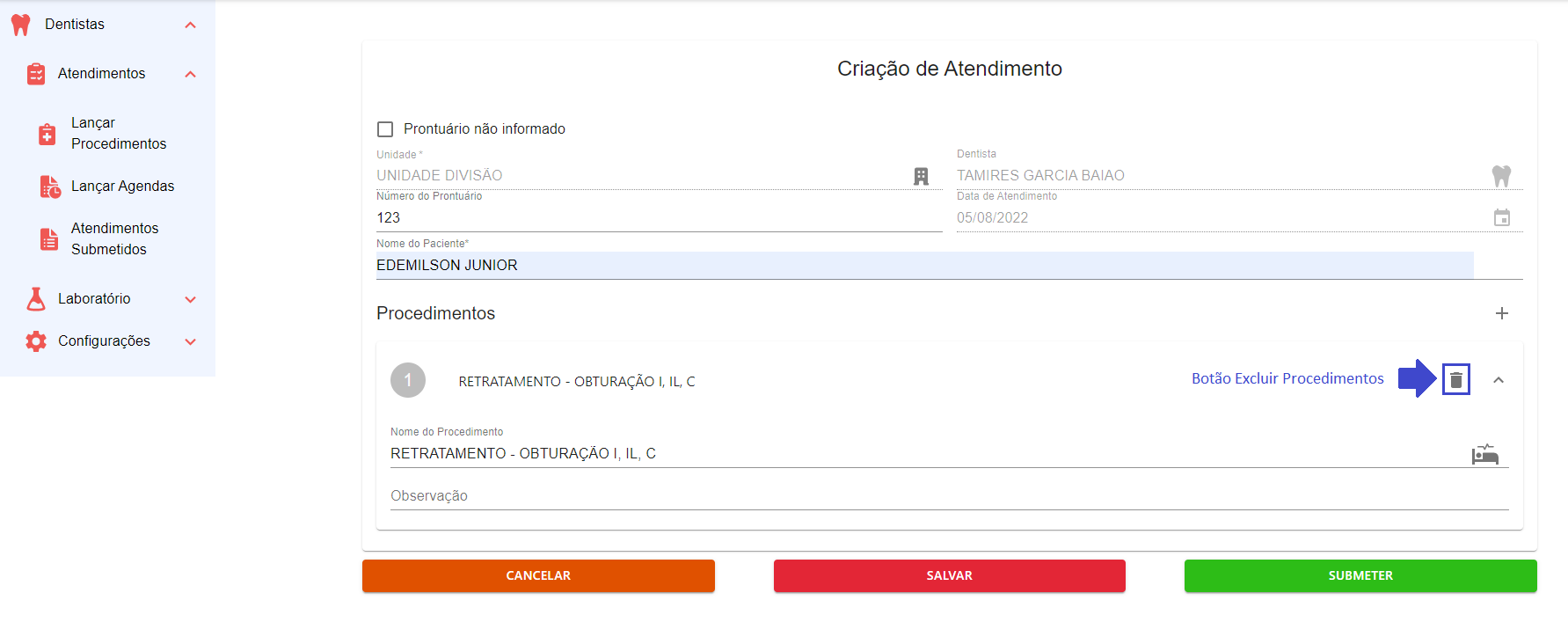Screen dimensions: 1568x637
Task: Click into the Observação input field
Action: 948,495
